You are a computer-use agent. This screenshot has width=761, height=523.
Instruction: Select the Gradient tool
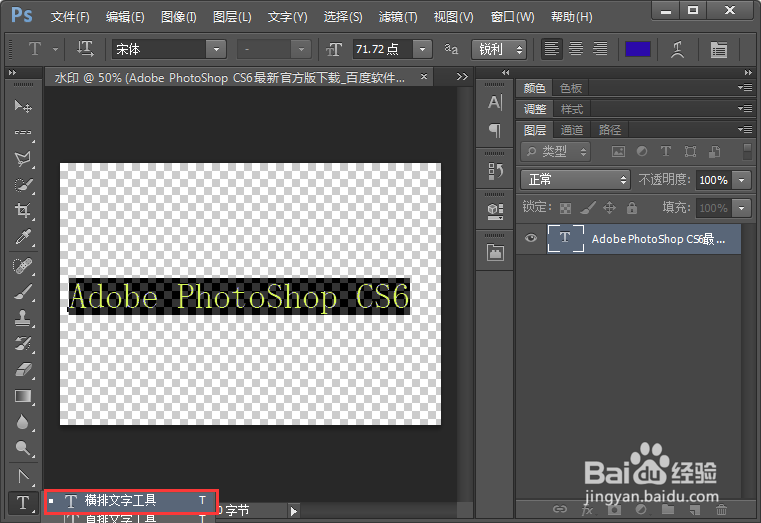[23, 396]
